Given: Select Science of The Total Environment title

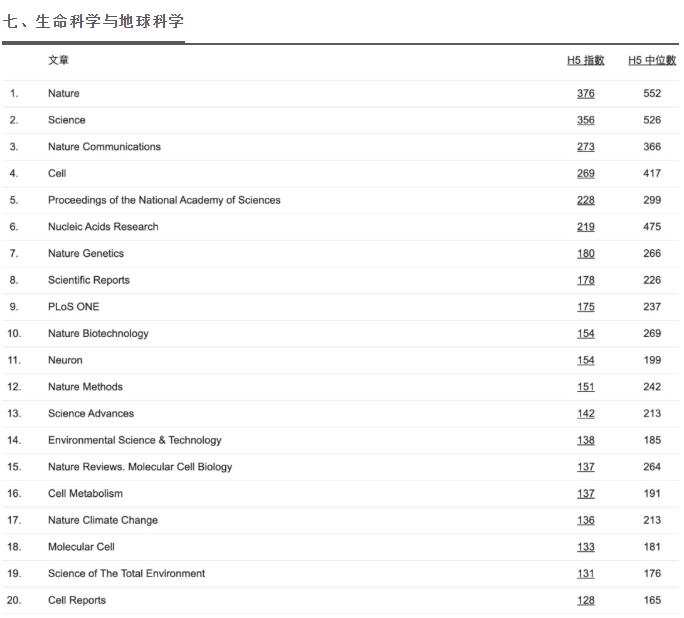Looking at the screenshot, I should pyautogui.click(x=127, y=574).
